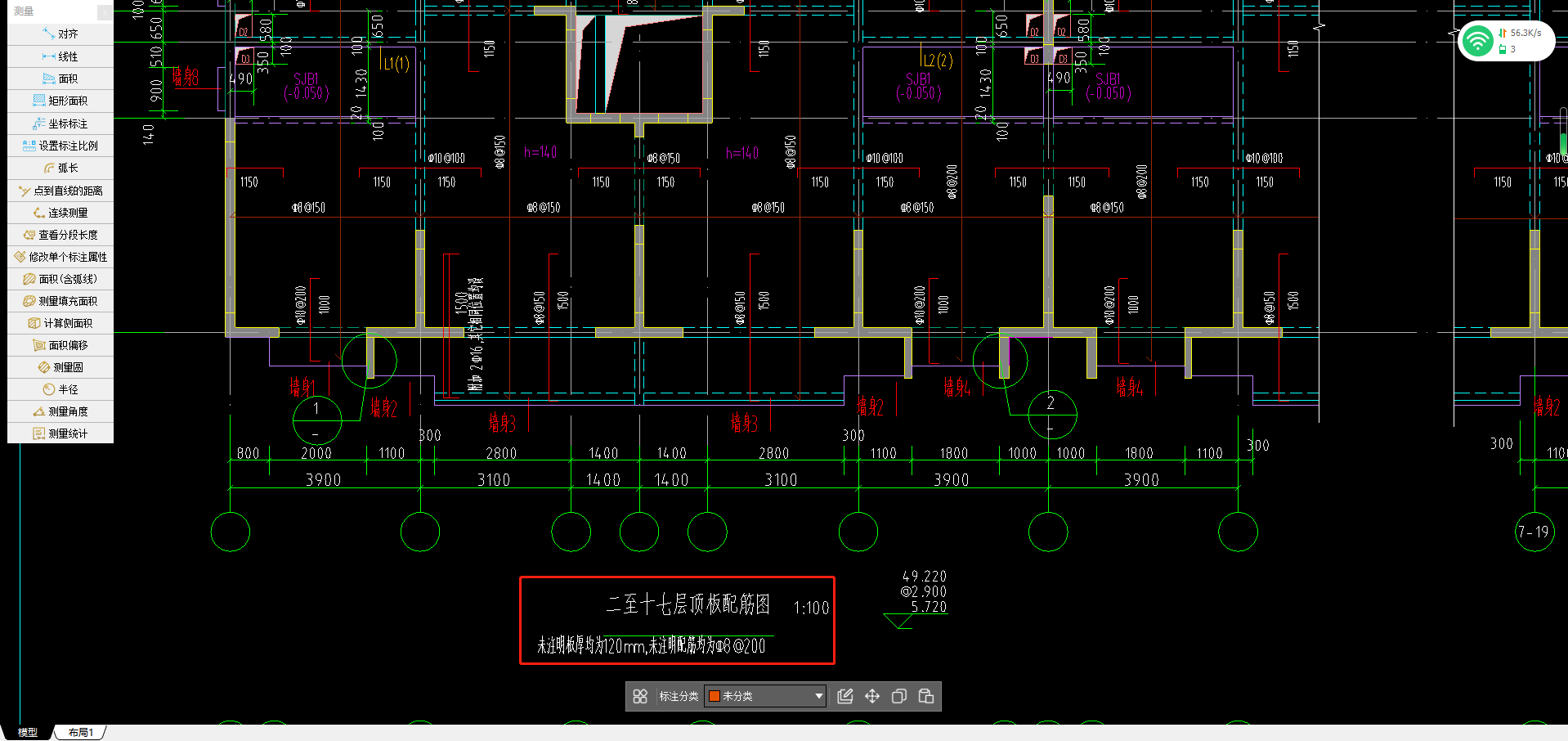1568x741 pixels.
Task: Click the red 墙身8 wall label
Action: [186, 77]
